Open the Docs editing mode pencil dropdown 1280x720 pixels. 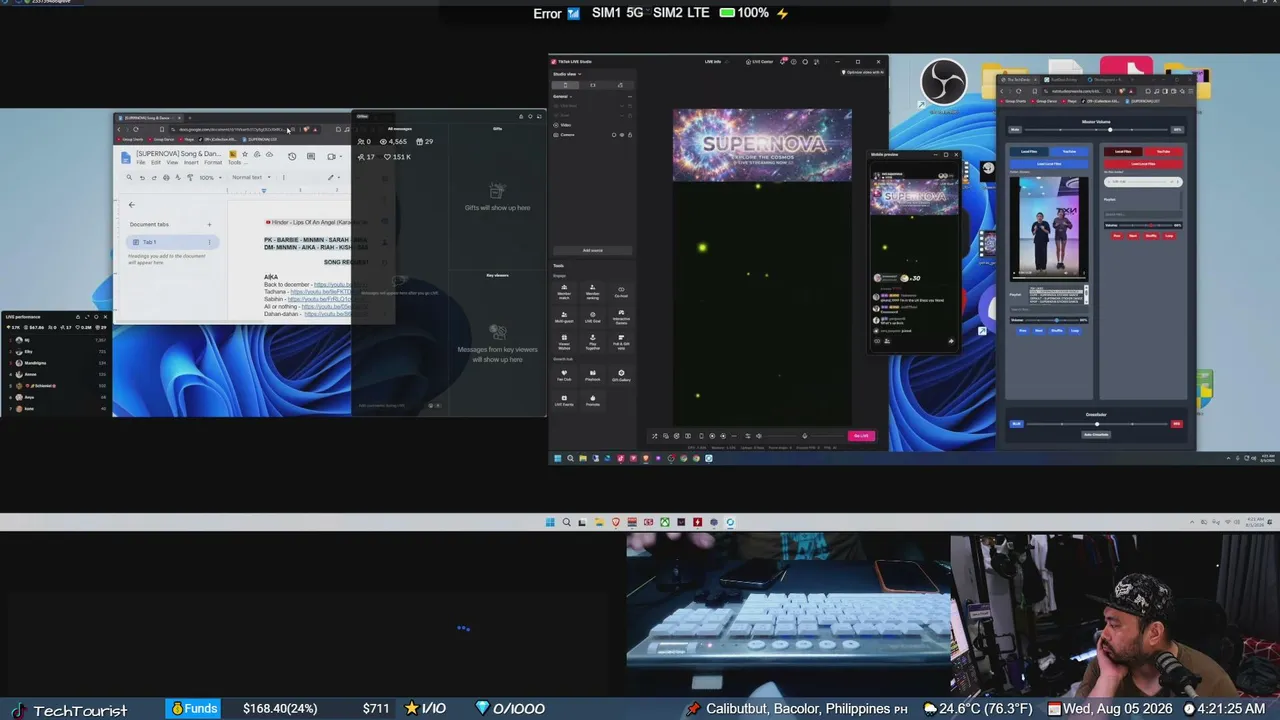[333, 177]
